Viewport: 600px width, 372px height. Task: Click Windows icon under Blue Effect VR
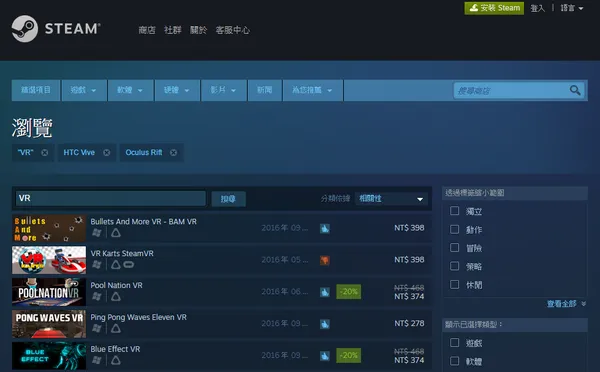click(x=97, y=360)
